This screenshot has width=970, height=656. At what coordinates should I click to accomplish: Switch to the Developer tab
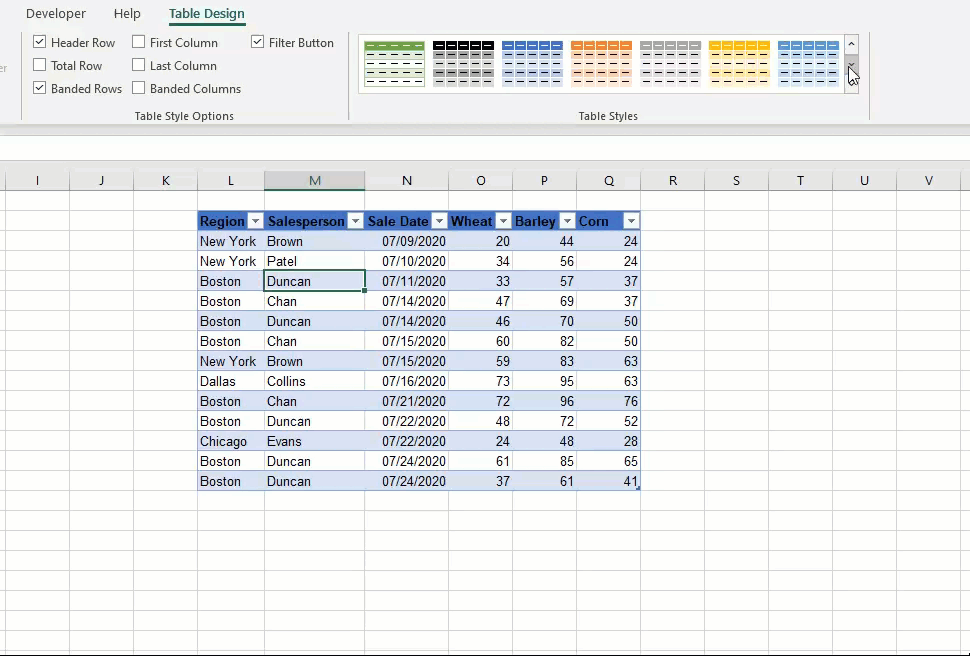tap(55, 13)
